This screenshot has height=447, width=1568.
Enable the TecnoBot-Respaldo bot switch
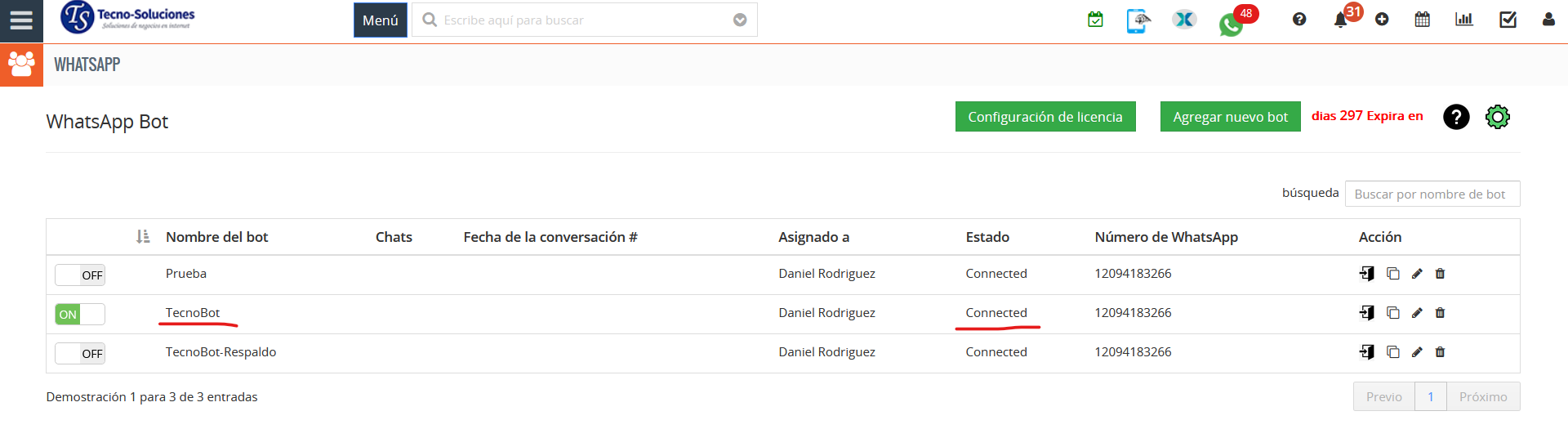80,353
